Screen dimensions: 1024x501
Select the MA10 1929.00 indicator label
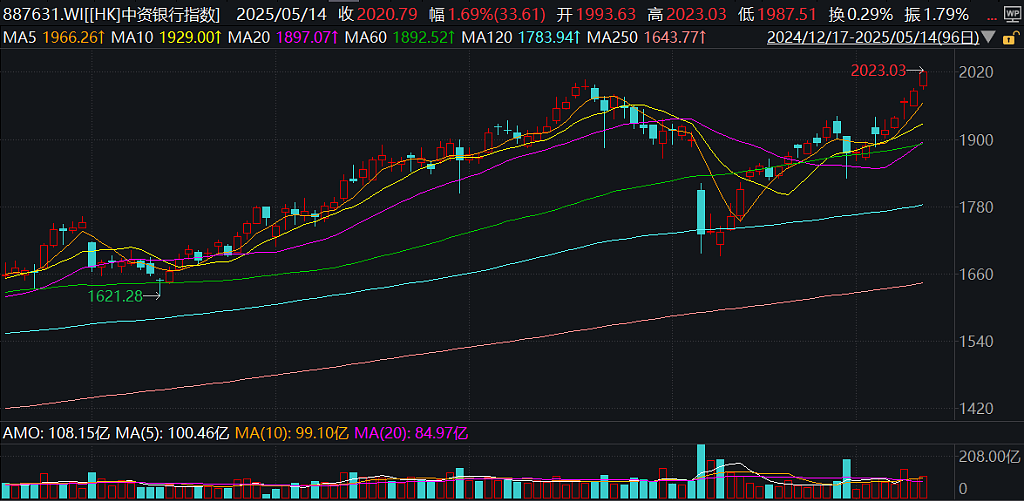click(x=165, y=38)
